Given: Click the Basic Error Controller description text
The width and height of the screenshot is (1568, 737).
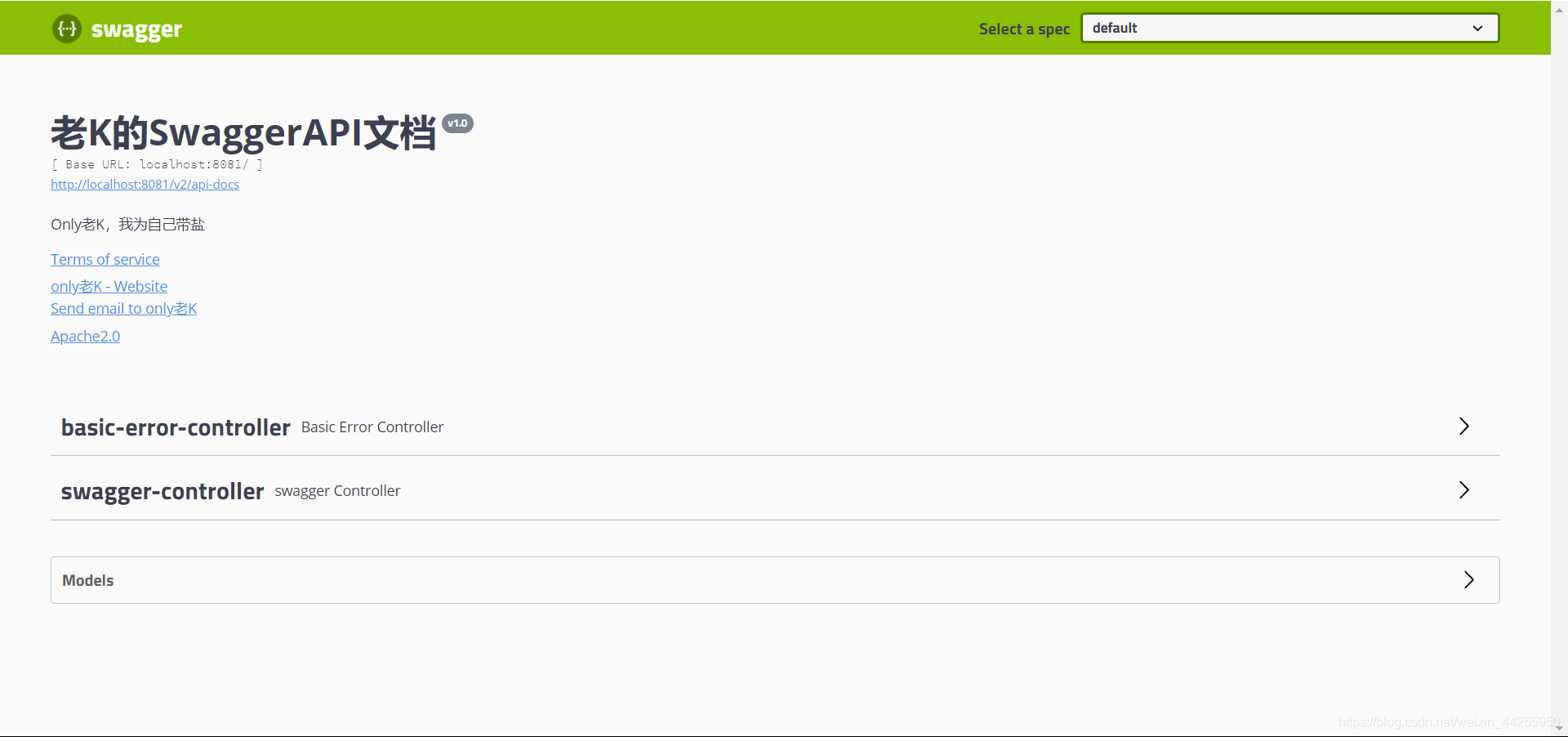Looking at the screenshot, I should click(x=372, y=427).
